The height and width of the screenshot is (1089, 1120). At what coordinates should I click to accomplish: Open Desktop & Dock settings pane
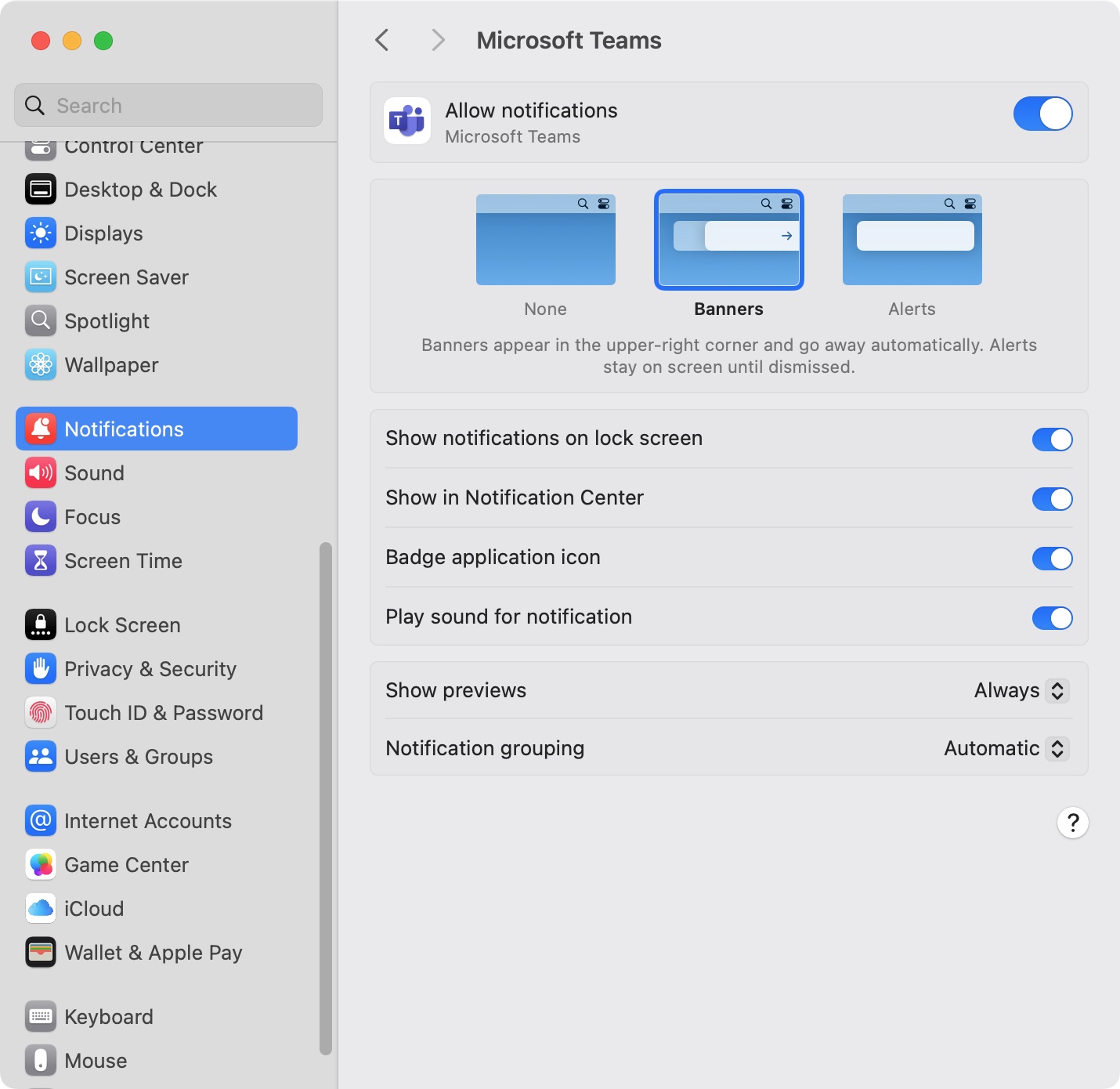pyautogui.click(x=141, y=190)
